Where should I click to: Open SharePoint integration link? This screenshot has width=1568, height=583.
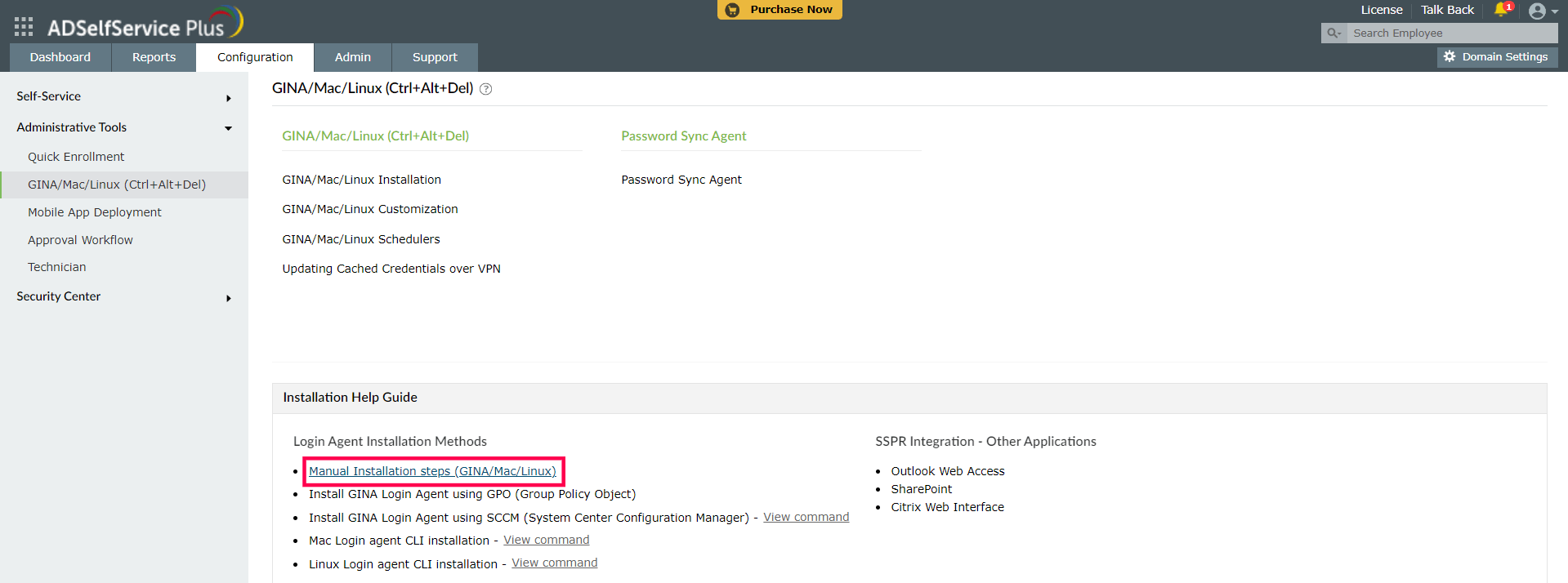(x=922, y=489)
